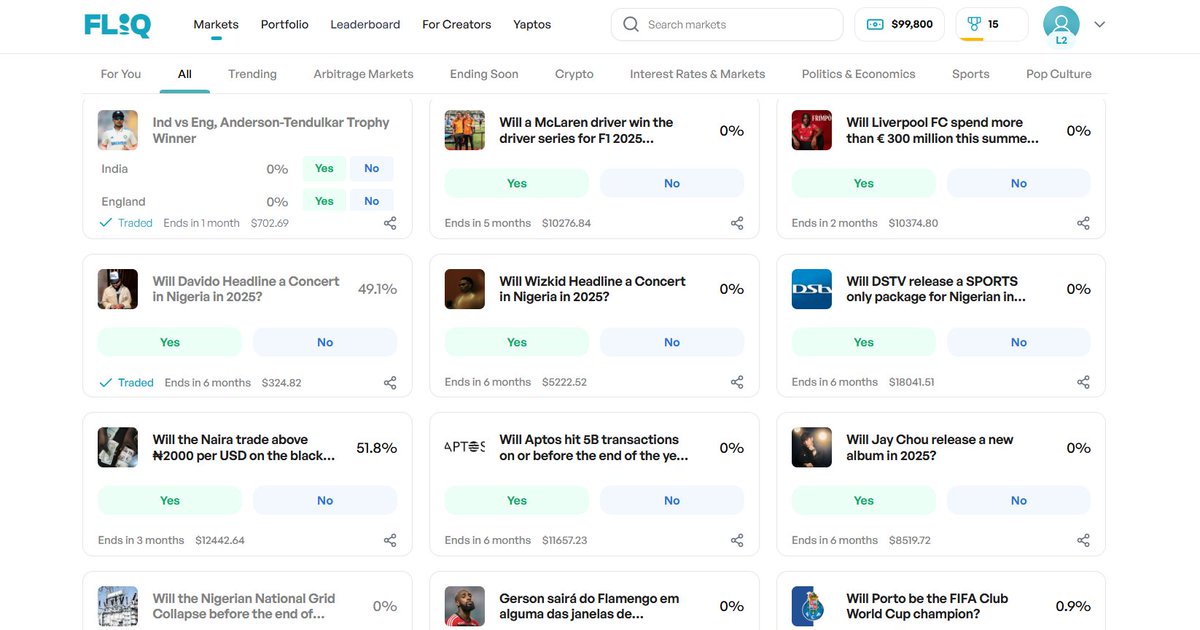The height and width of the screenshot is (630, 1200).
Task: Share the Davido concert market
Action: point(390,382)
